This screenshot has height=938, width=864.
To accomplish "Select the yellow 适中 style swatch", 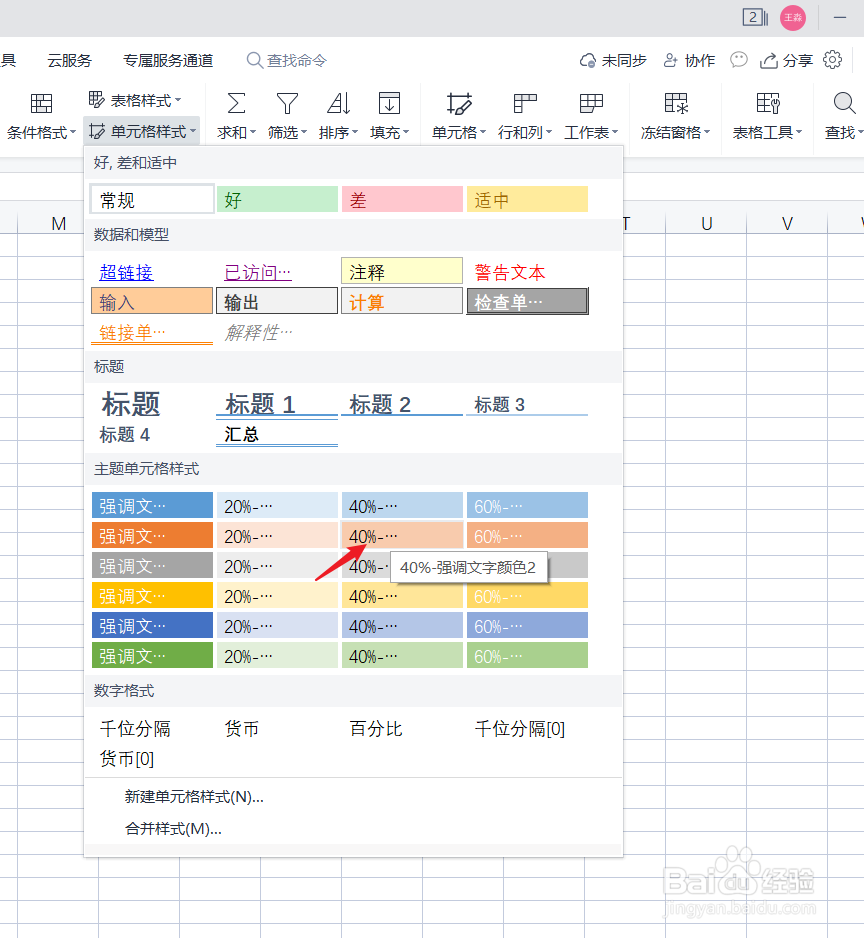I will (527, 199).
